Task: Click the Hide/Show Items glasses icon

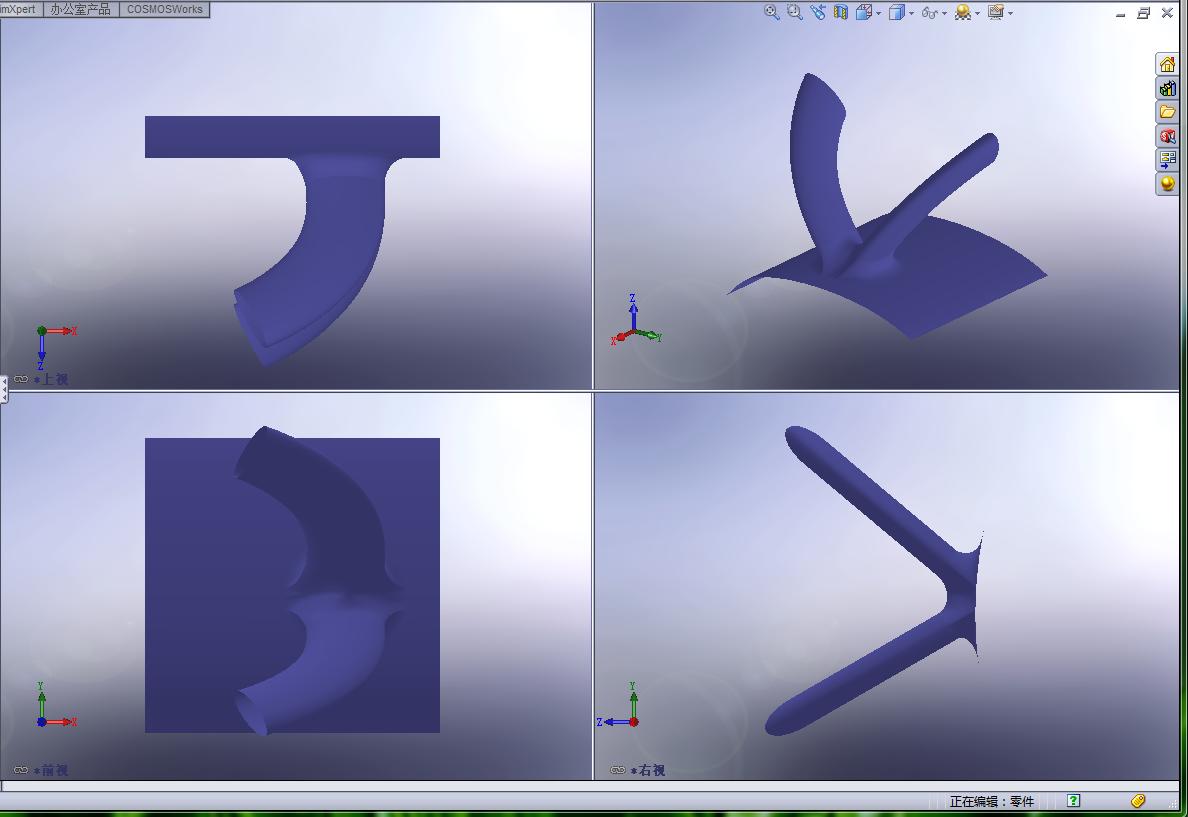Action: 930,12
